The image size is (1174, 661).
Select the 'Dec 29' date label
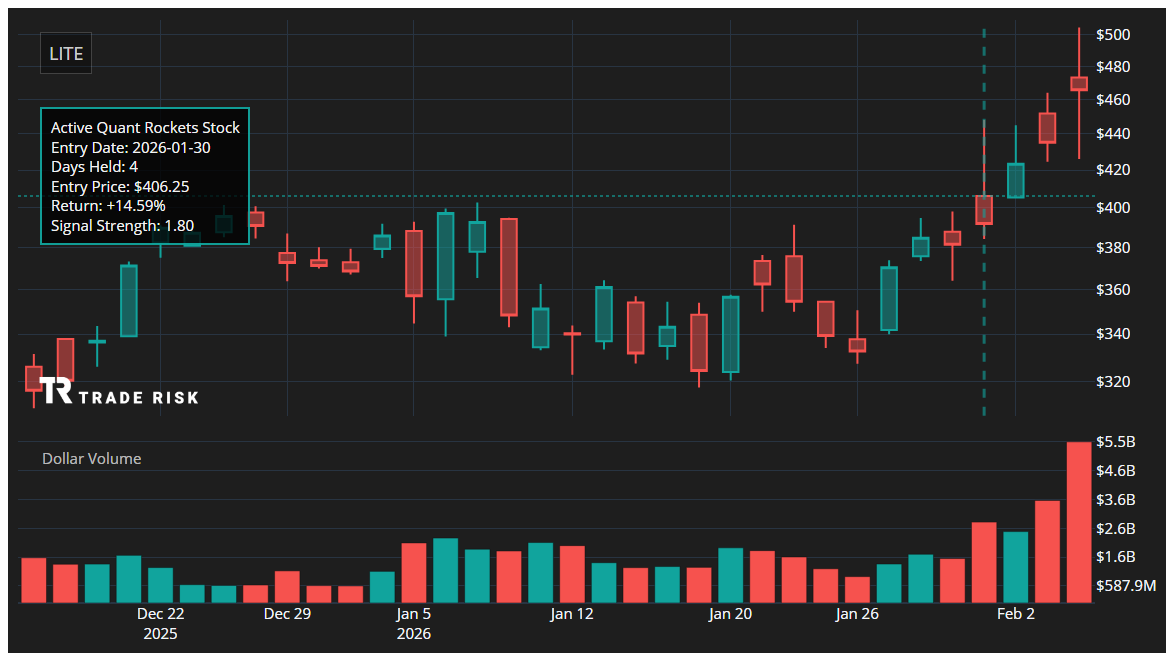pos(288,614)
